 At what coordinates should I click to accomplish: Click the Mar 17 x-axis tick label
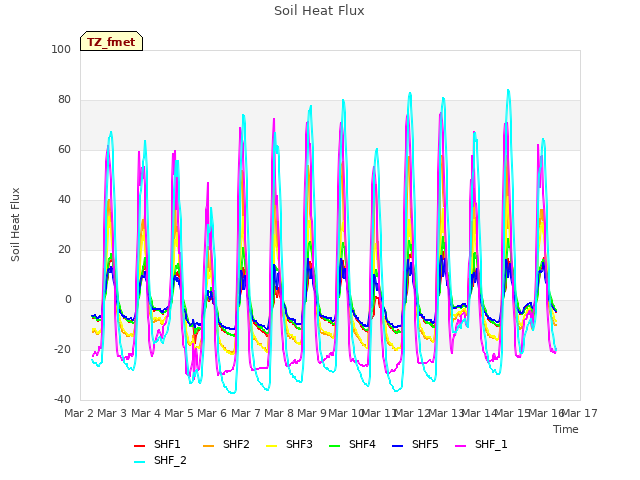click(580, 413)
